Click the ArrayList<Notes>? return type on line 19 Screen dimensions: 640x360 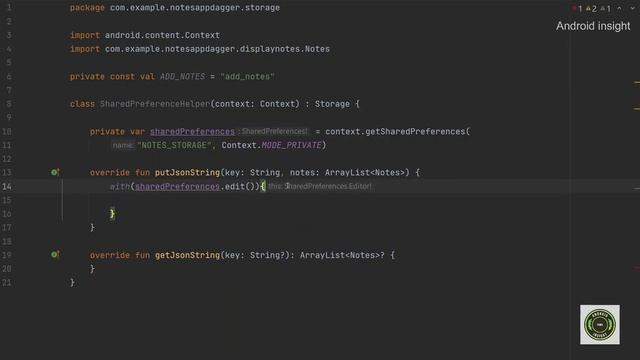342,255
